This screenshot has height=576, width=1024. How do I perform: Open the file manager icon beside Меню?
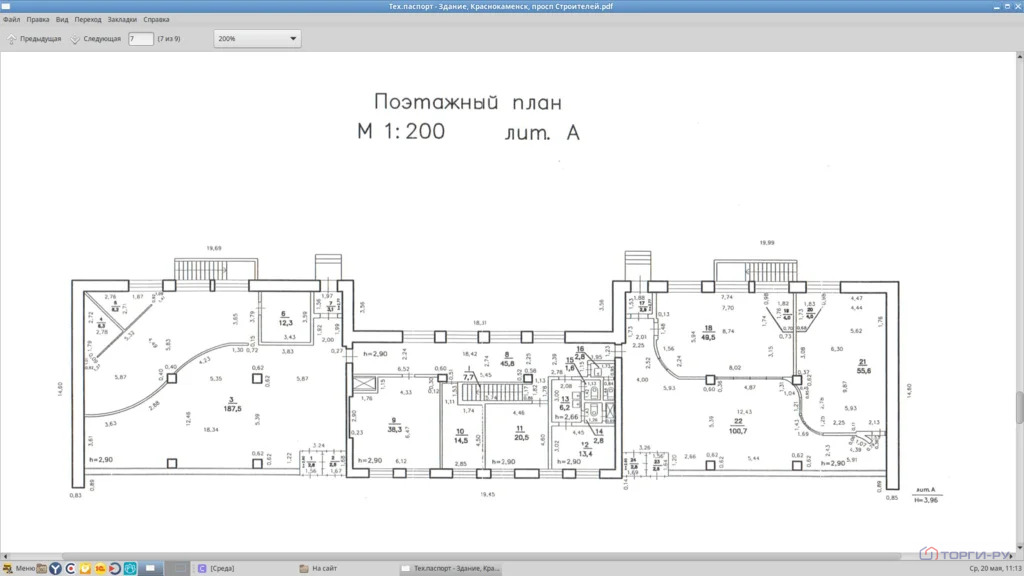click(42, 569)
